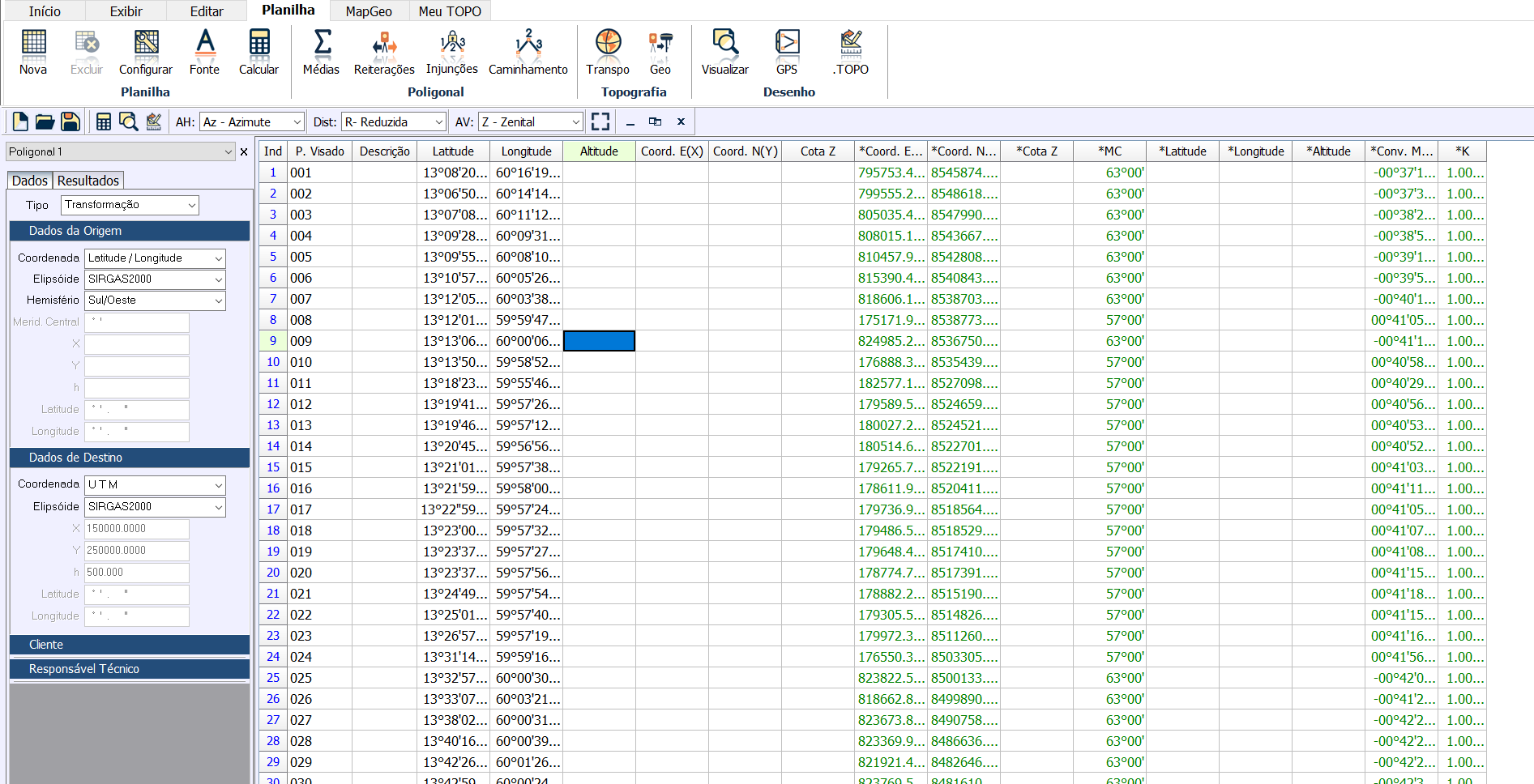Click the Responsável Técnico section header
Screen dimensions: 1534x784
(130, 669)
